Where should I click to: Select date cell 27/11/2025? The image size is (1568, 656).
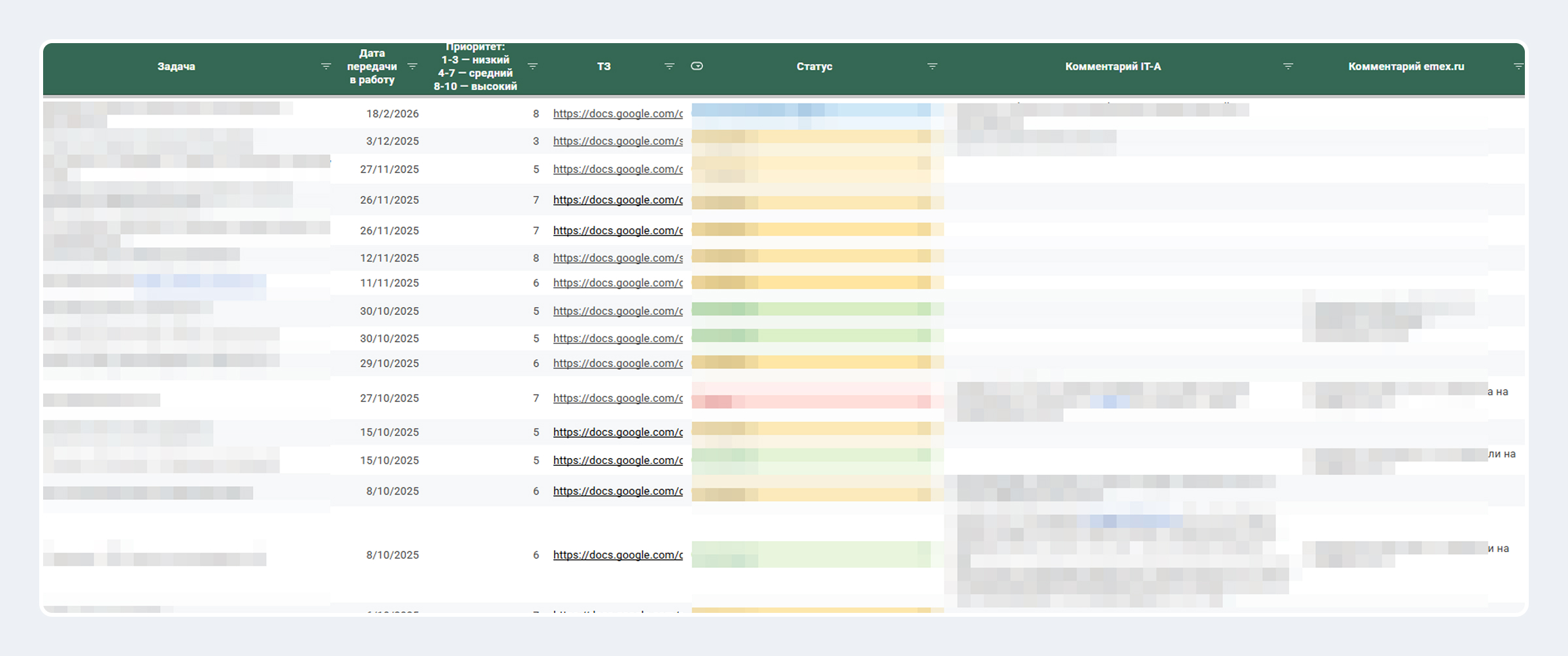[x=389, y=169]
